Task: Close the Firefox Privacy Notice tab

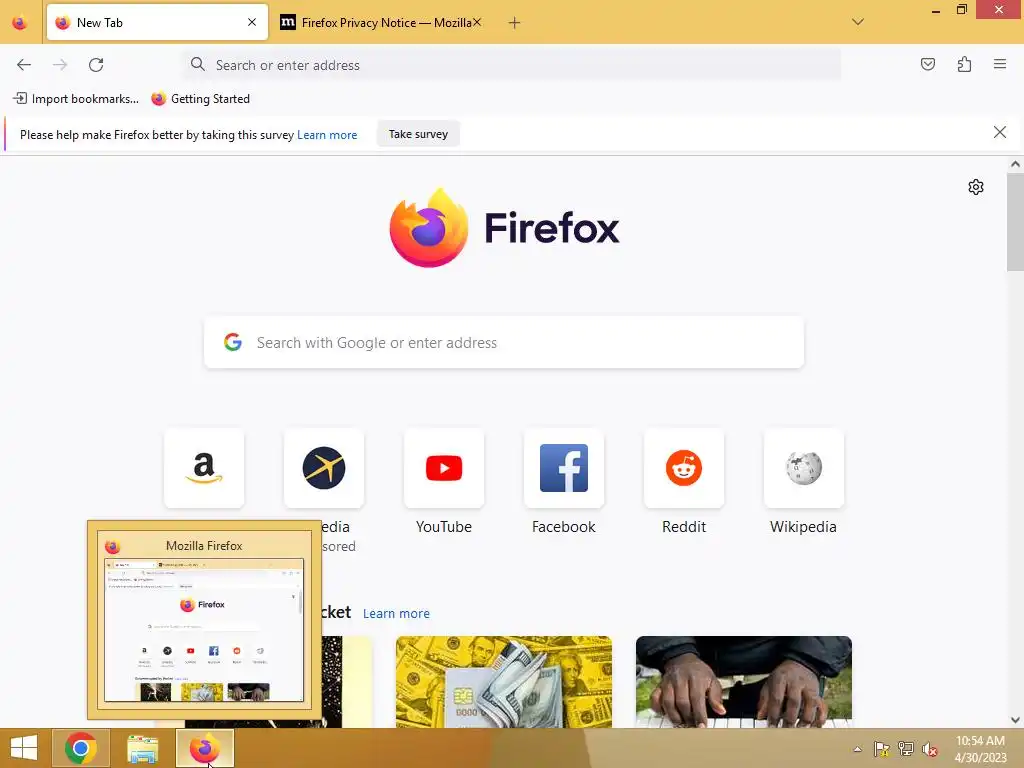Action: point(477,22)
